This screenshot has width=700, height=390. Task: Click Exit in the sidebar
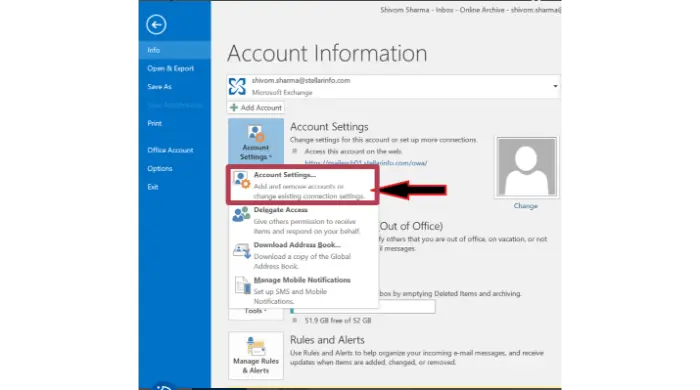pyautogui.click(x=153, y=187)
